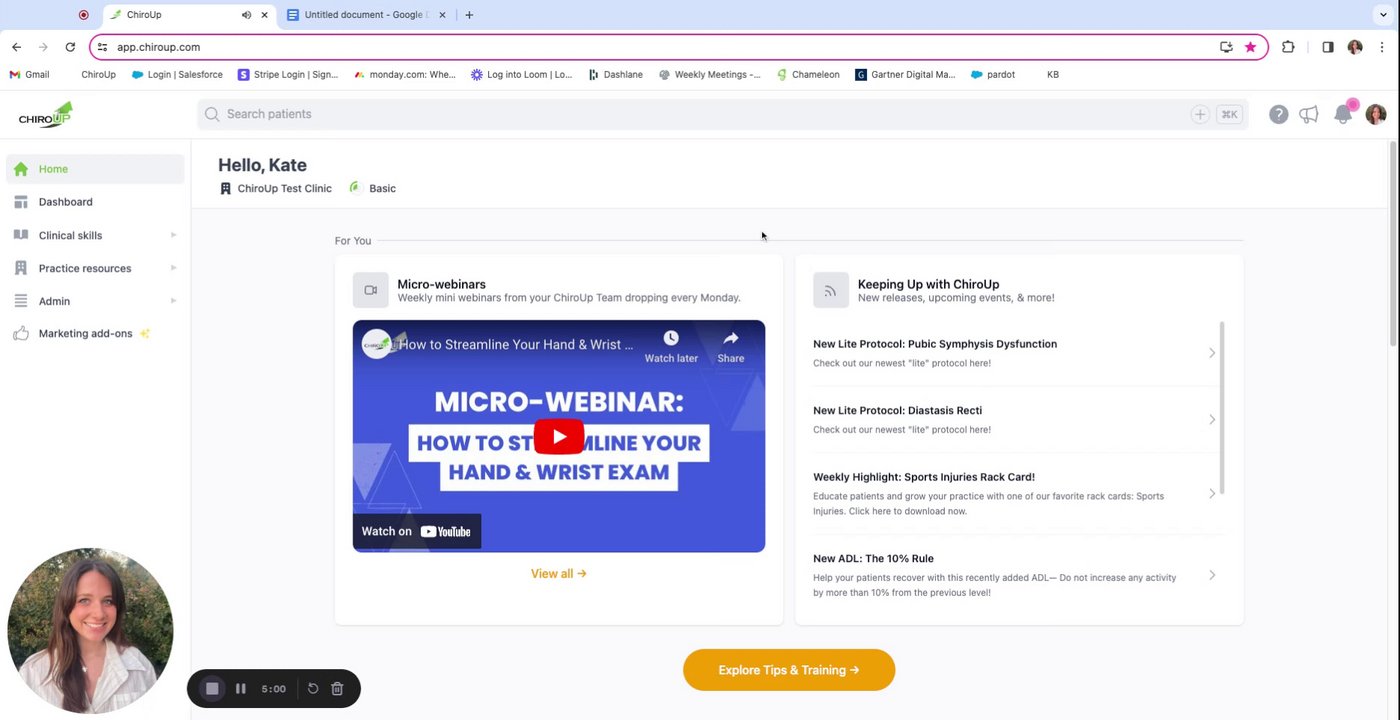Open the Chrome three-dot menu
Screen dimensions: 1400x720
1383,47
